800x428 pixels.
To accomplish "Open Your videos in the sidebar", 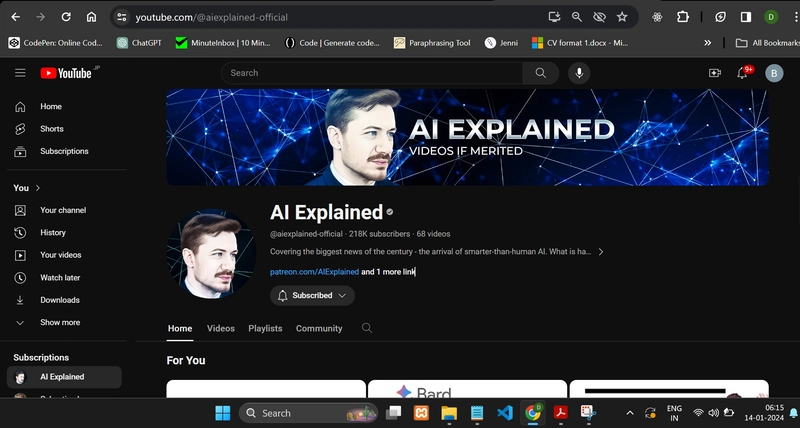I will 64,255.
